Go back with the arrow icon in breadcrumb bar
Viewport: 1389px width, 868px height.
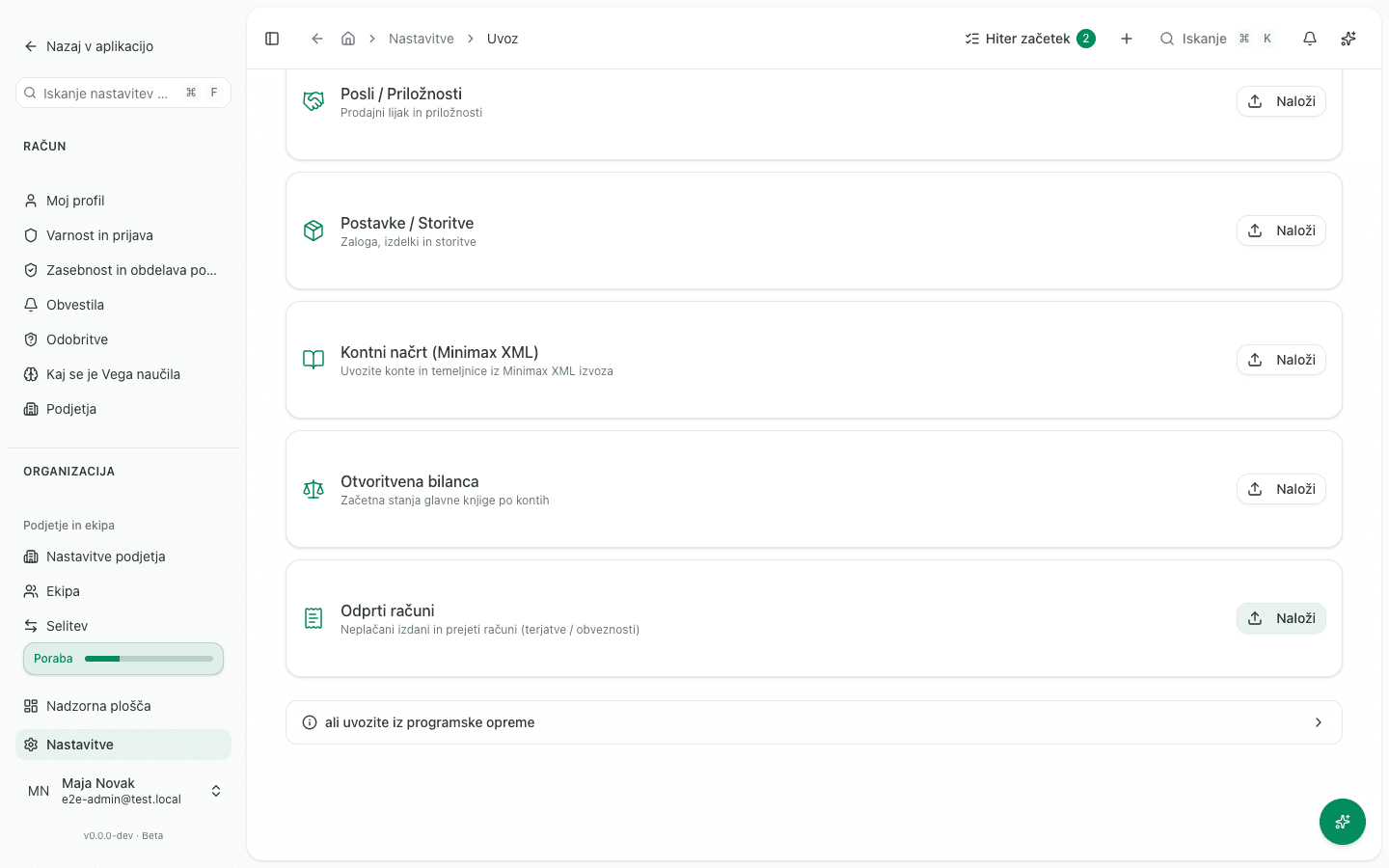coord(316,39)
